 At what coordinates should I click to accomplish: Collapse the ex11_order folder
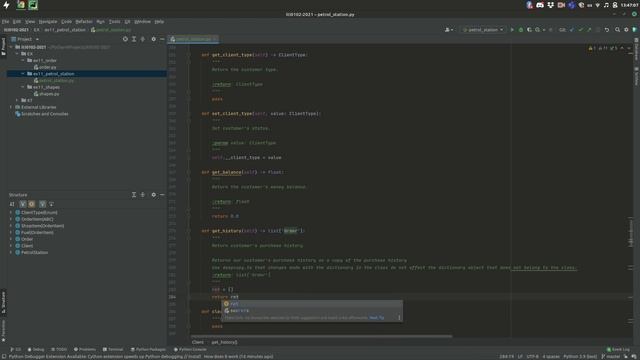pos(23,60)
